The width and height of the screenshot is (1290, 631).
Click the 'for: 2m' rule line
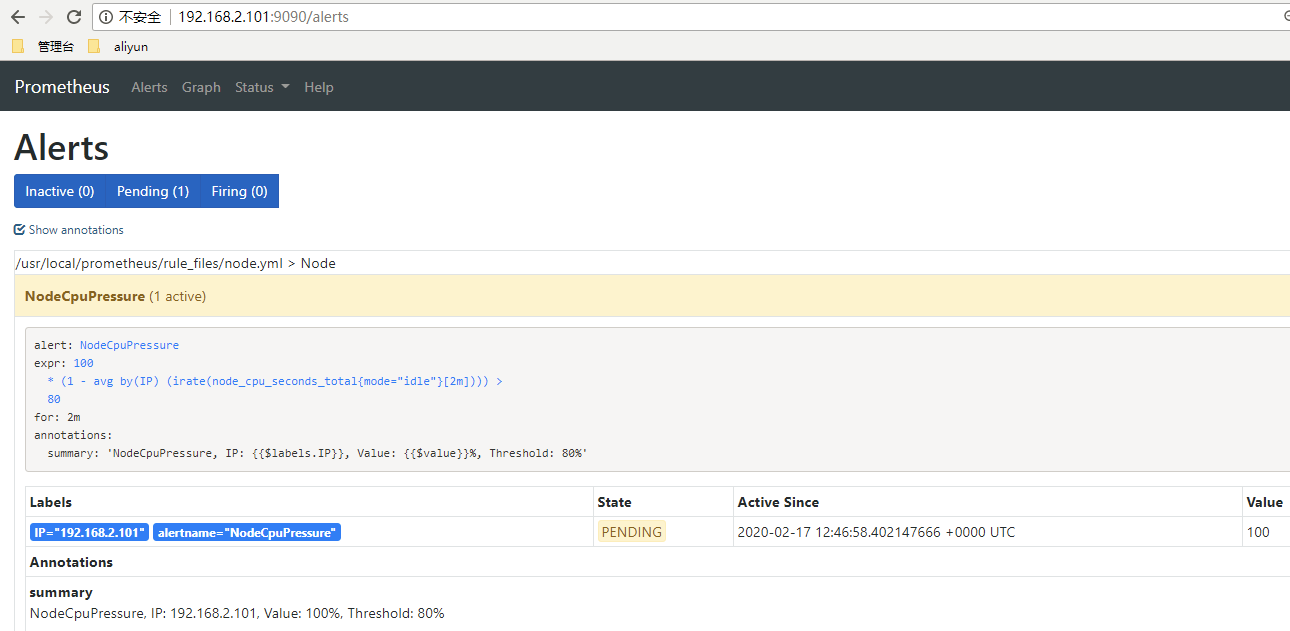(57, 417)
